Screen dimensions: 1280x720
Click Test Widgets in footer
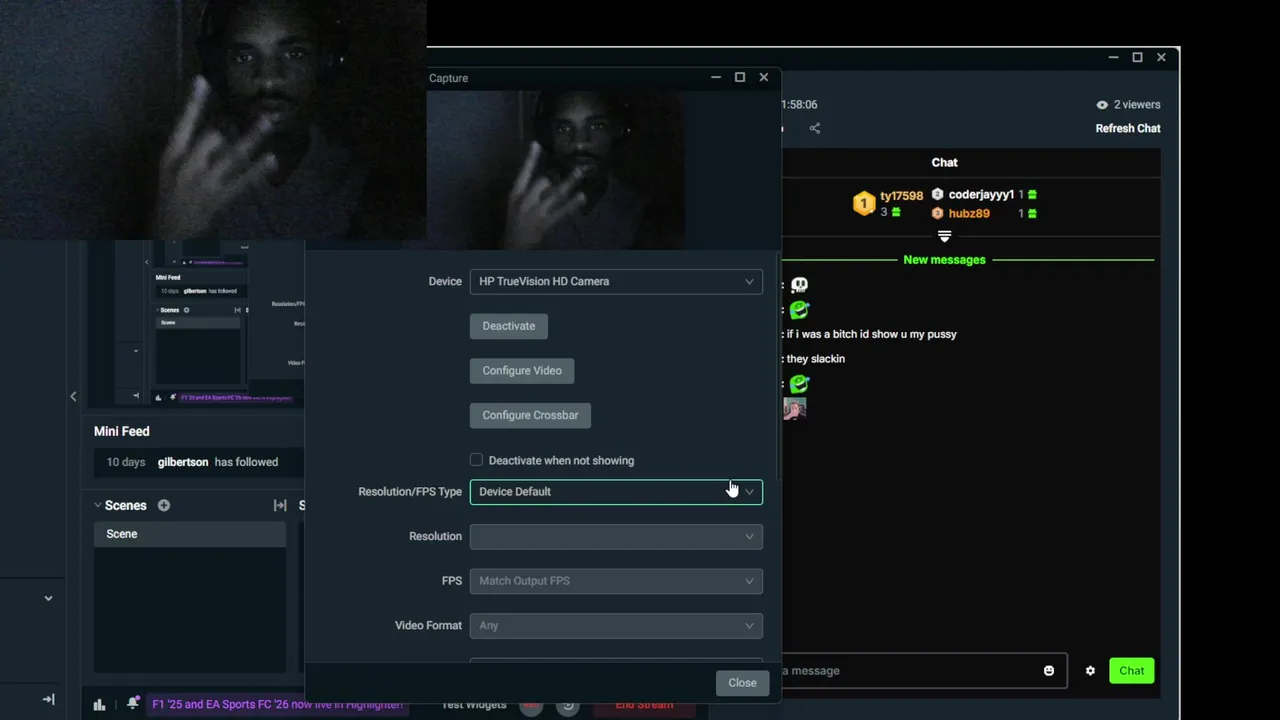point(474,705)
